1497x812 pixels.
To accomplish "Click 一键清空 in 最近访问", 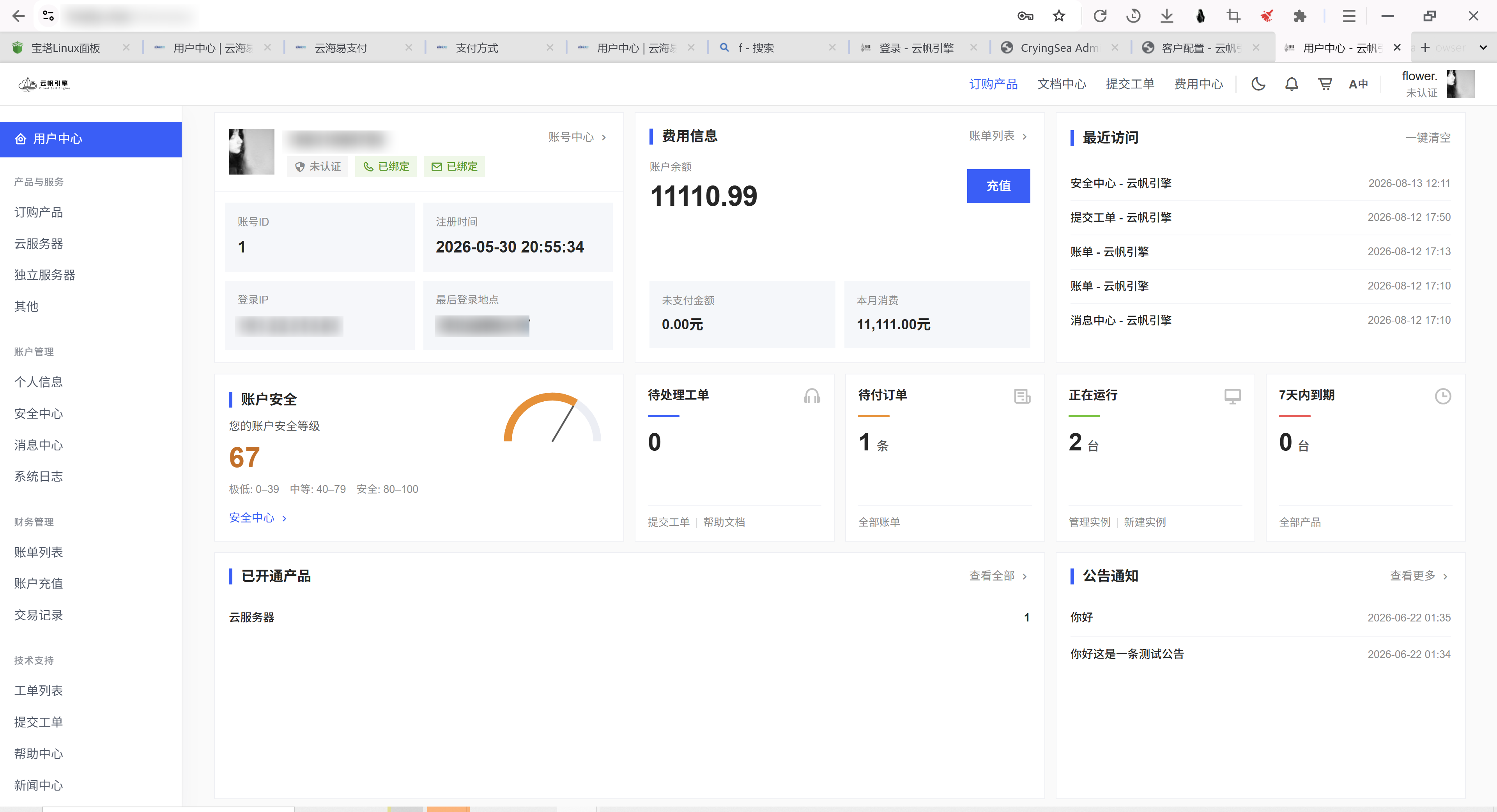I will click(x=1428, y=138).
